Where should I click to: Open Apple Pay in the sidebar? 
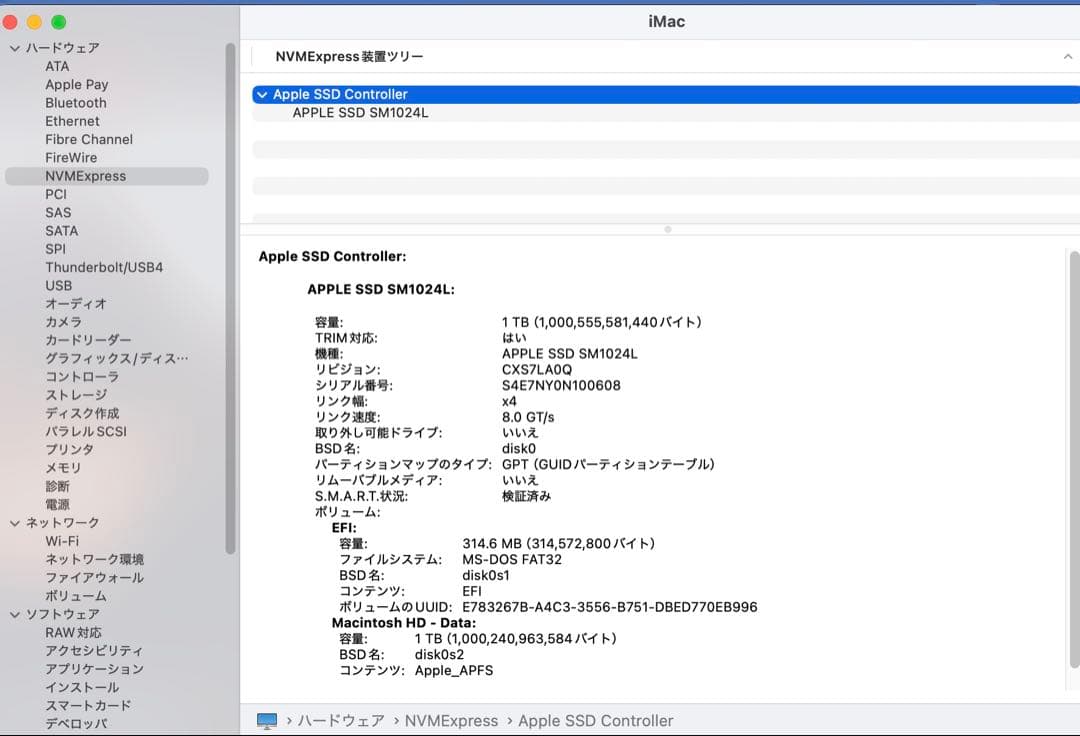point(76,85)
